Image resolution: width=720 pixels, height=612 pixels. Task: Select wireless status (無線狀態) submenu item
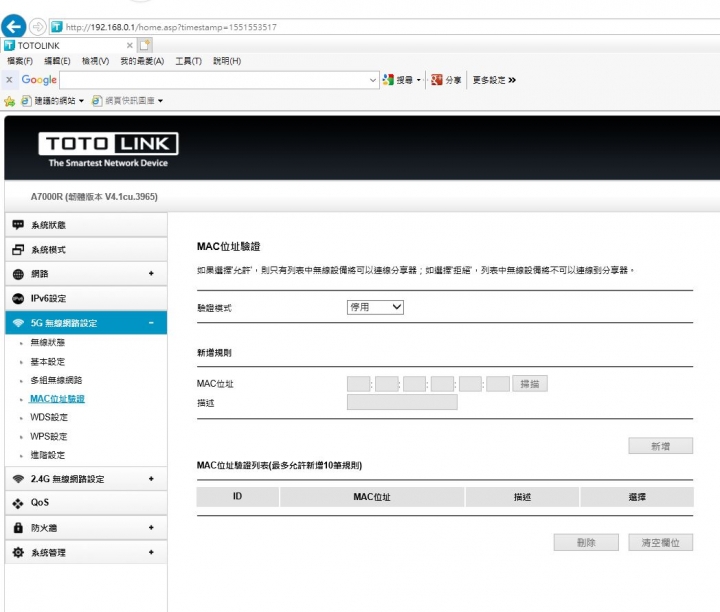(48, 342)
